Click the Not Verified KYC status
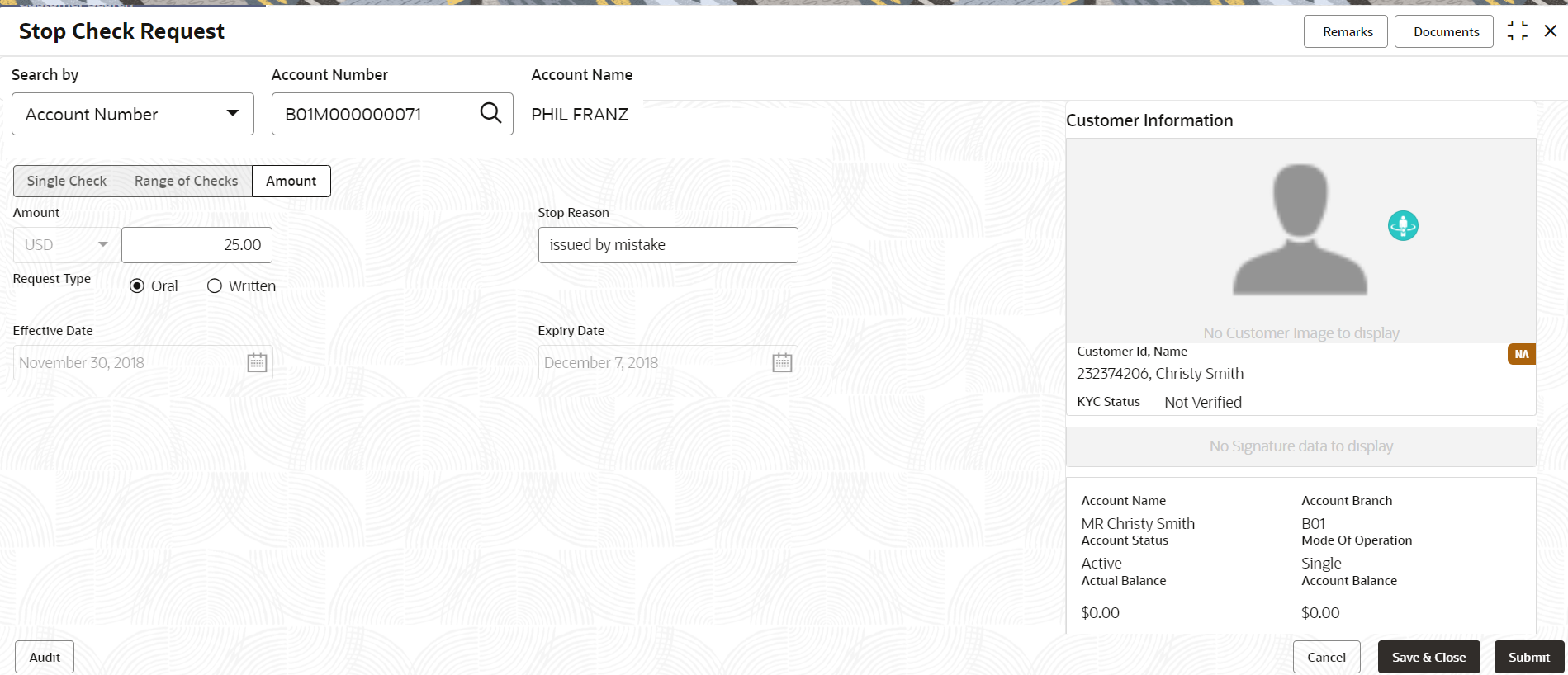 pos(1203,402)
